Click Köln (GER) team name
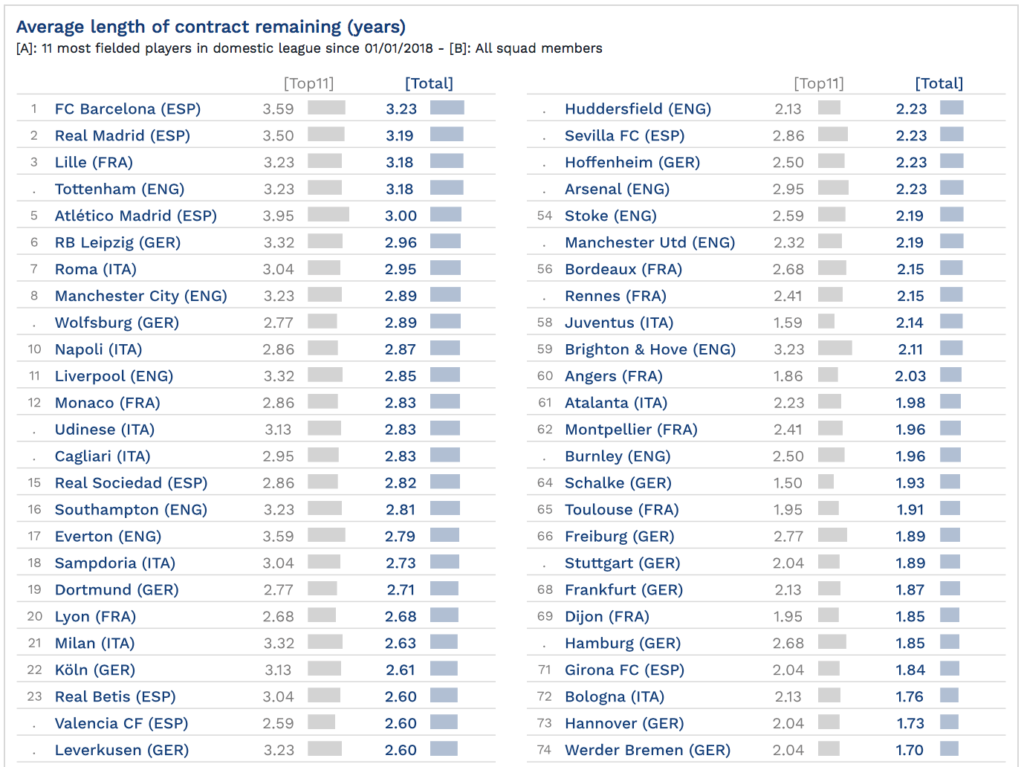The width and height of the screenshot is (1024, 767). [95, 670]
